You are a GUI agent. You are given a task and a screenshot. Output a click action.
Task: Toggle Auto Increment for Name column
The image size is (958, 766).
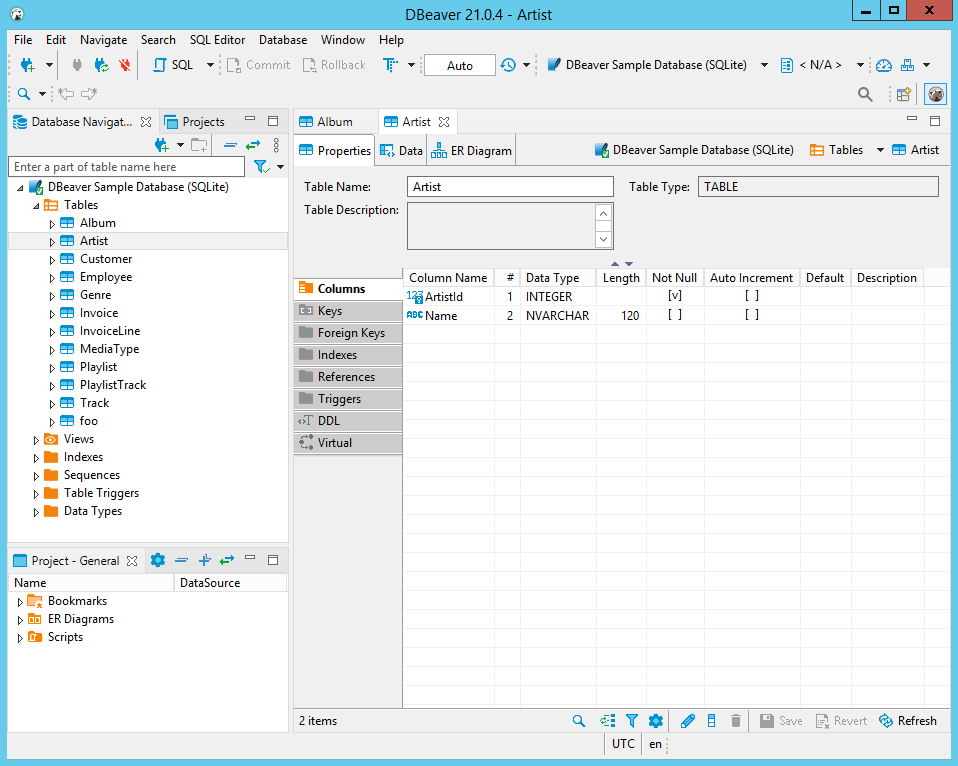(751, 315)
